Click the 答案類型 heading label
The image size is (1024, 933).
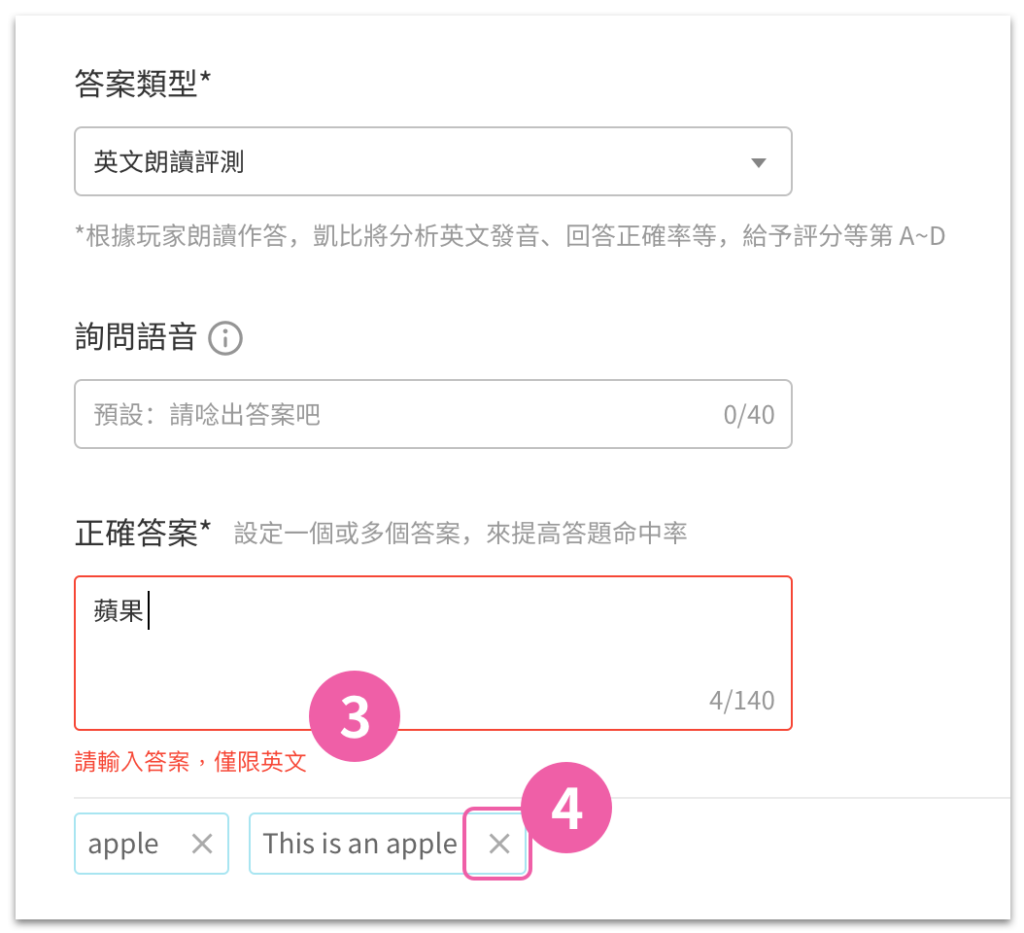click(x=142, y=84)
